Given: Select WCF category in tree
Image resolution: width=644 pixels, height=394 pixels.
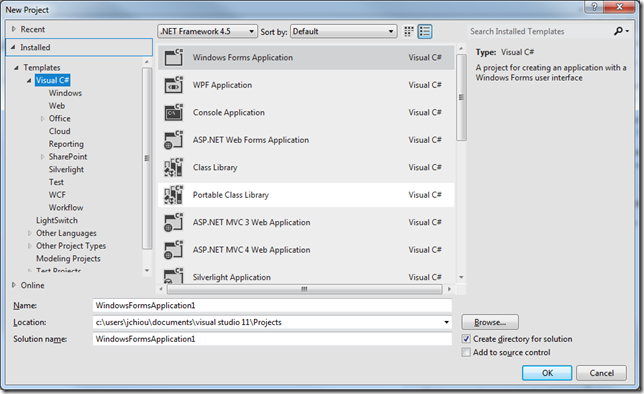Looking at the screenshot, I should pos(57,195).
